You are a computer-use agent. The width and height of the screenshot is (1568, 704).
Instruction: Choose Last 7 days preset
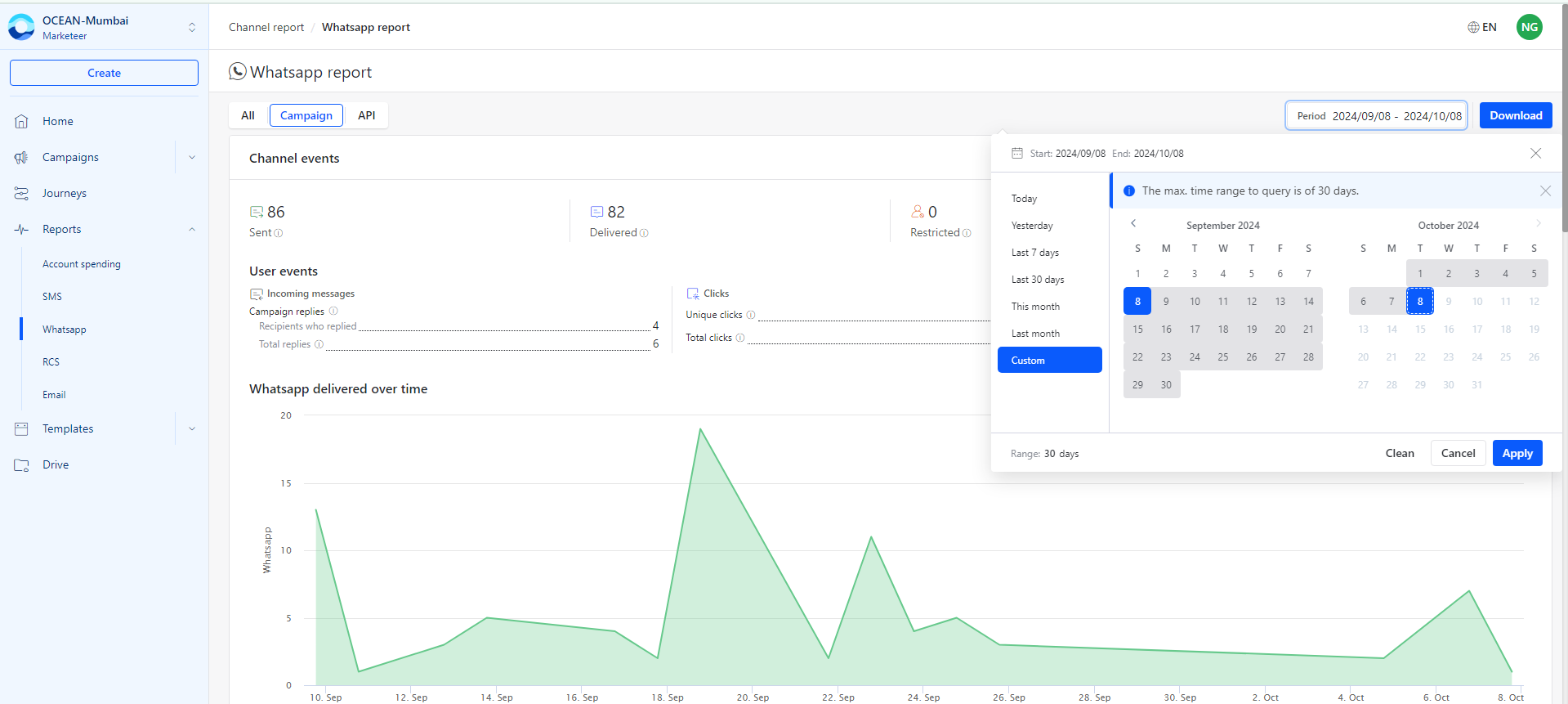[x=1050, y=253]
